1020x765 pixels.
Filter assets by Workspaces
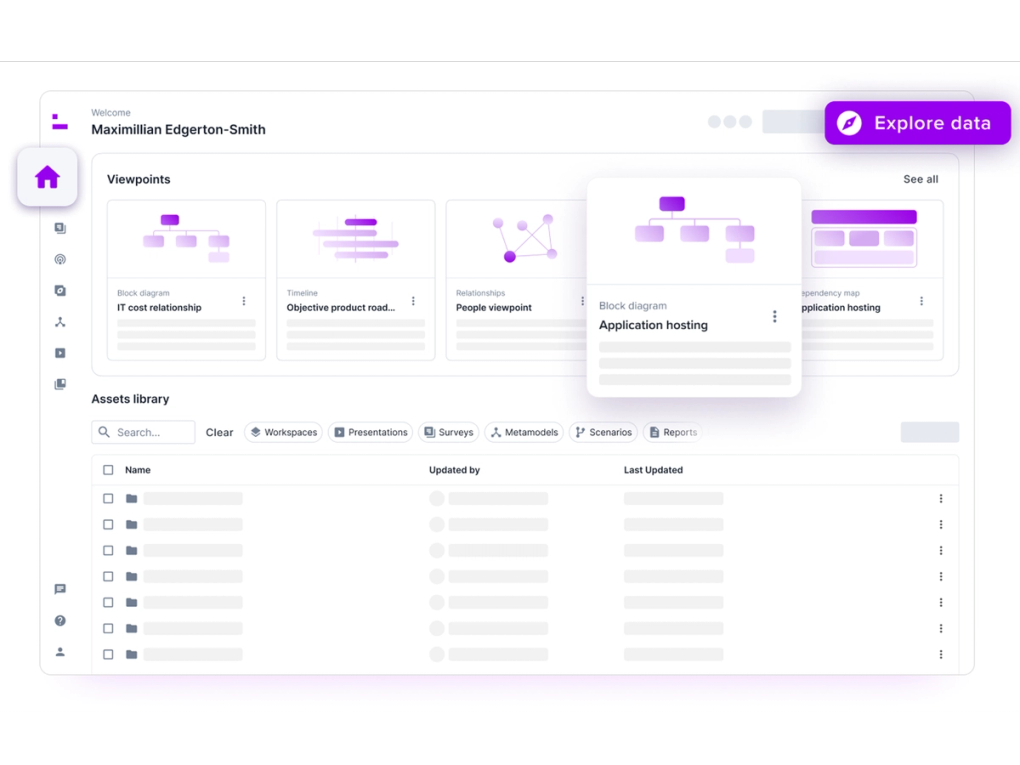pos(284,433)
